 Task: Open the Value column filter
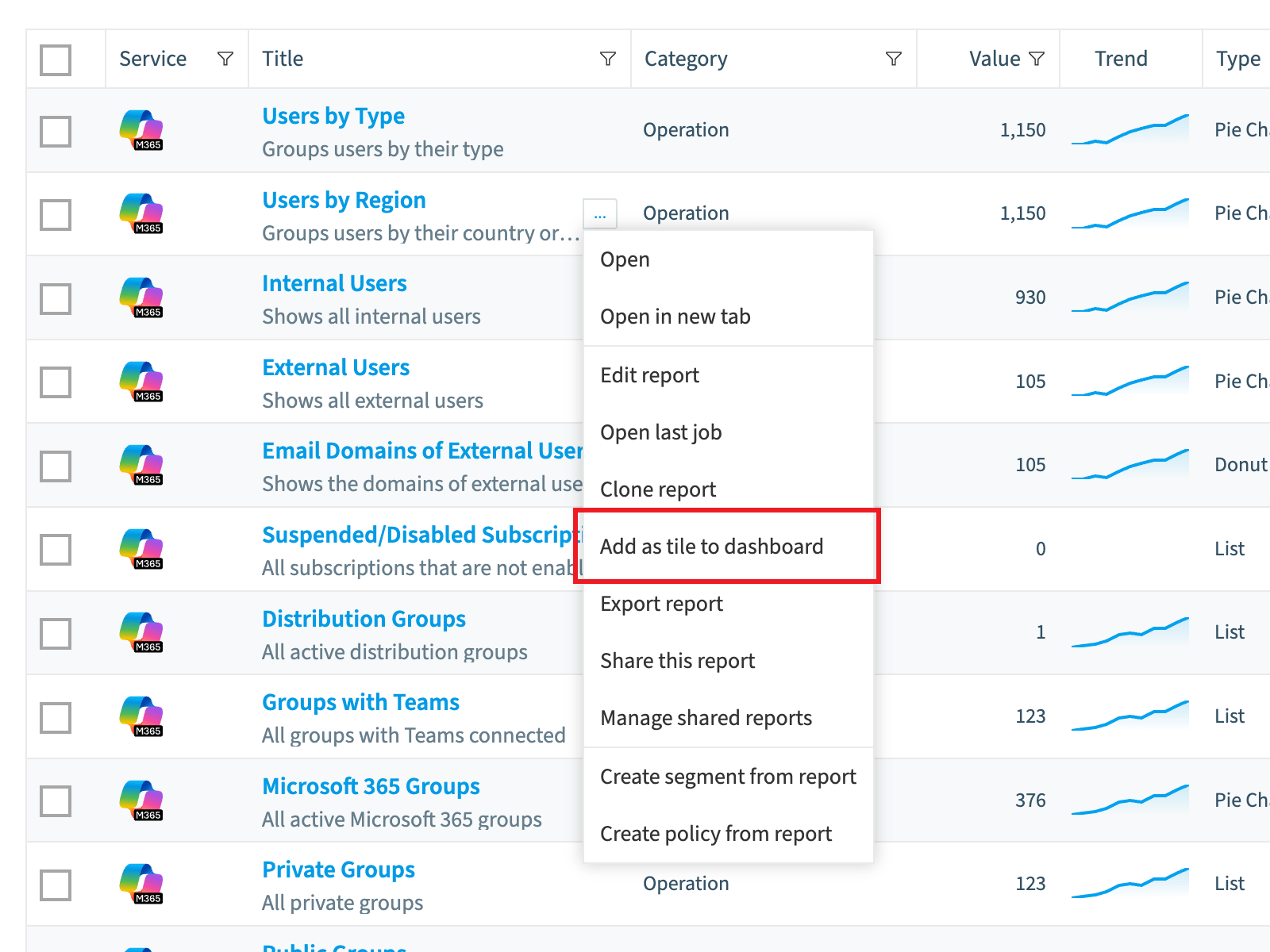tap(1037, 59)
